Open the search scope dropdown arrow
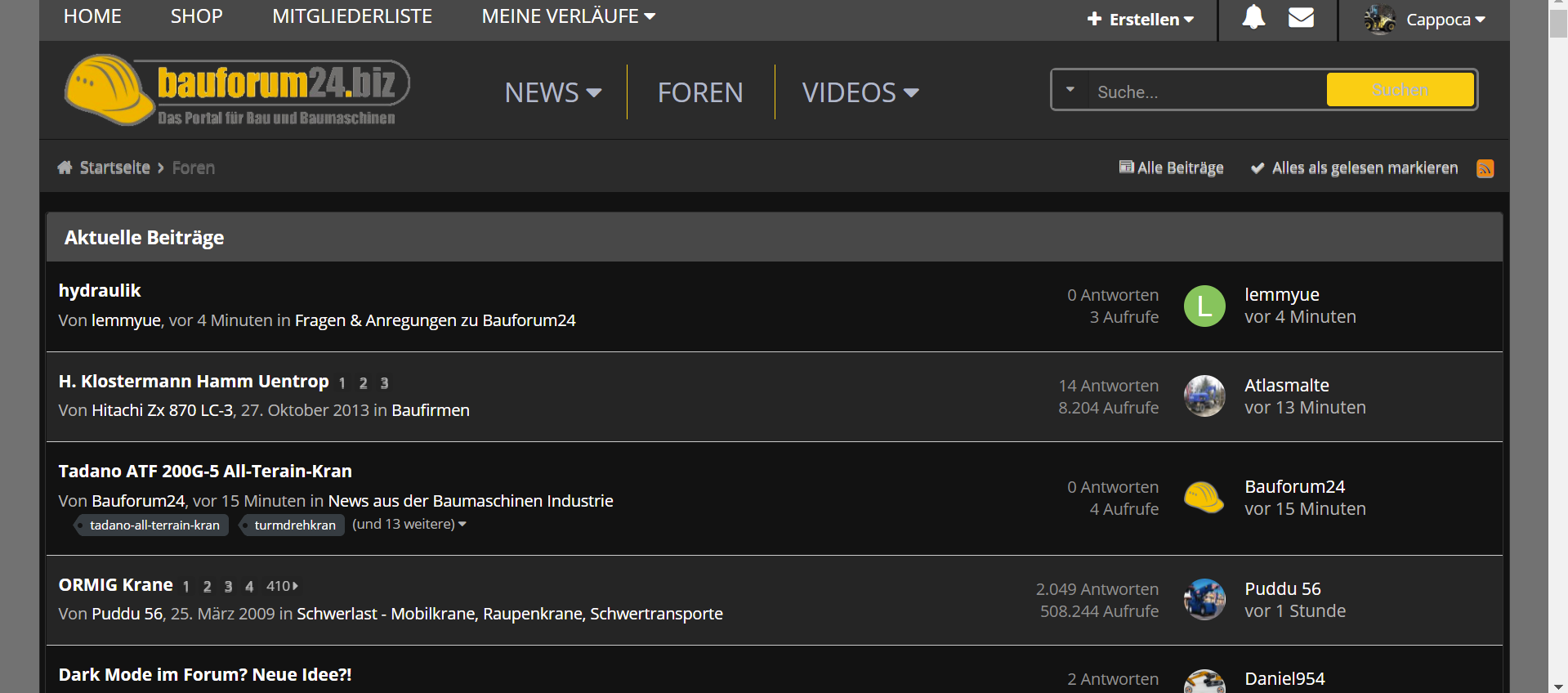 click(x=1070, y=90)
